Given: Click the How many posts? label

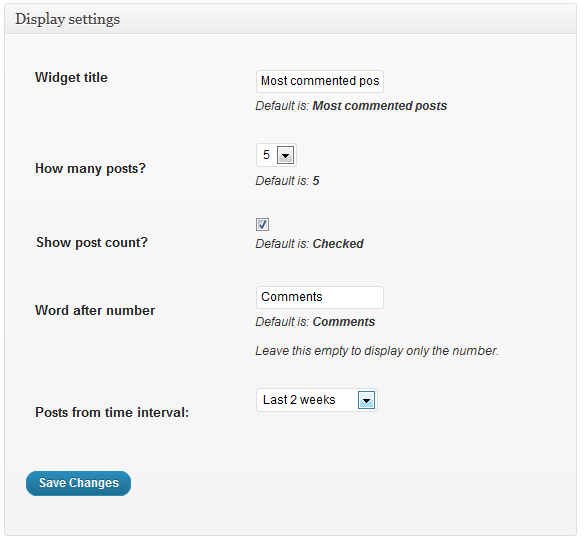Looking at the screenshot, I should coord(90,168).
